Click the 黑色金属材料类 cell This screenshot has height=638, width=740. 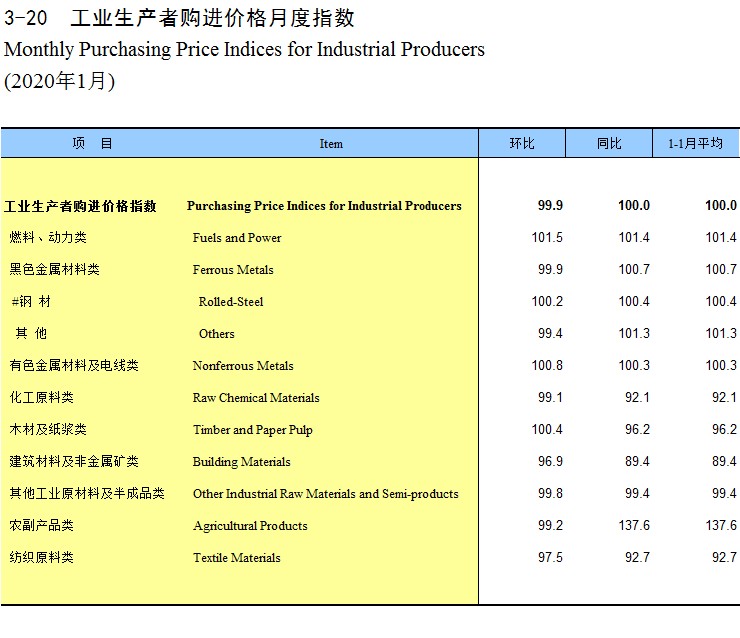coord(54,269)
